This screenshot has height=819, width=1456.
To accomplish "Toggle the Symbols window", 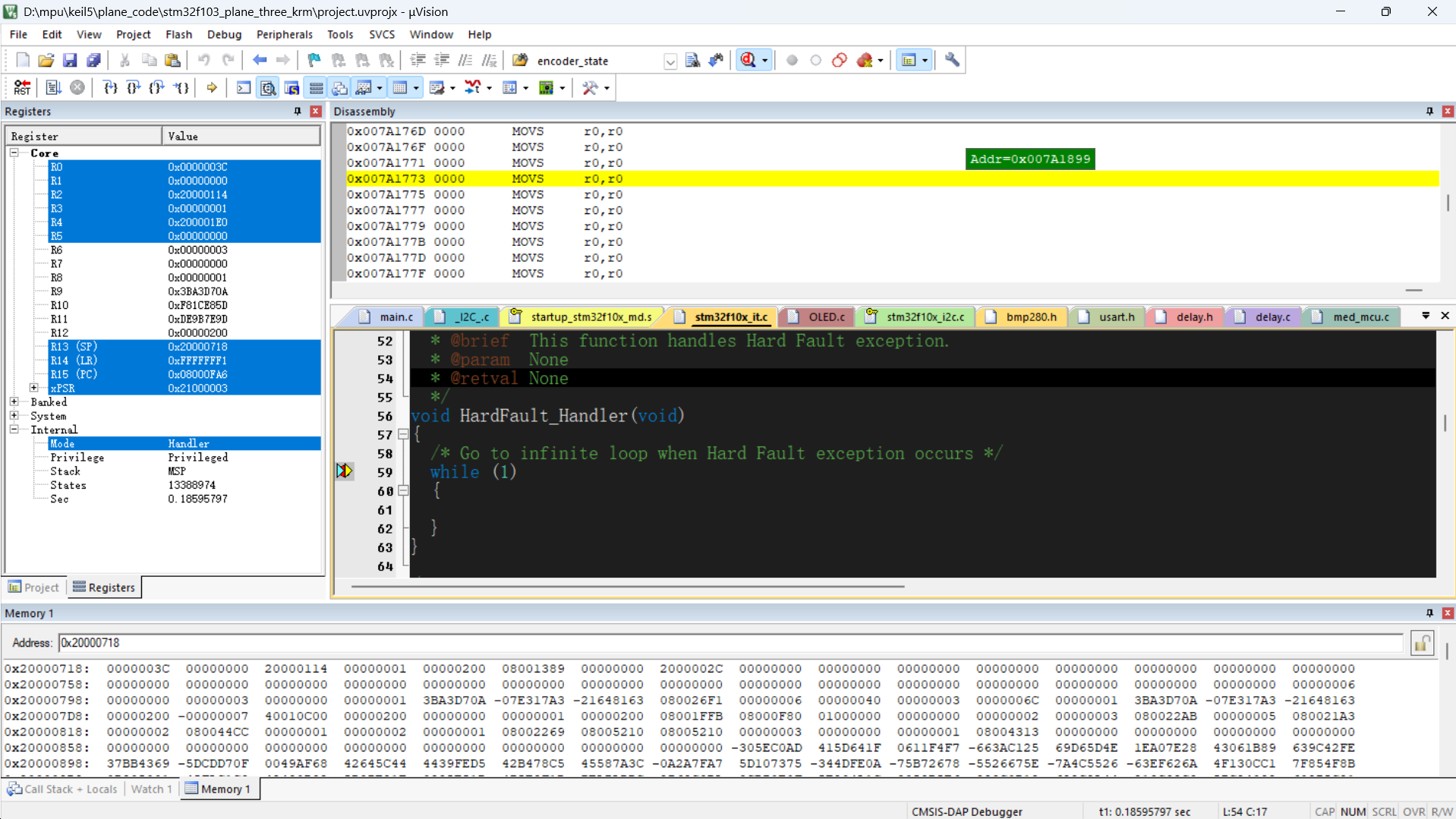I will coord(292,88).
